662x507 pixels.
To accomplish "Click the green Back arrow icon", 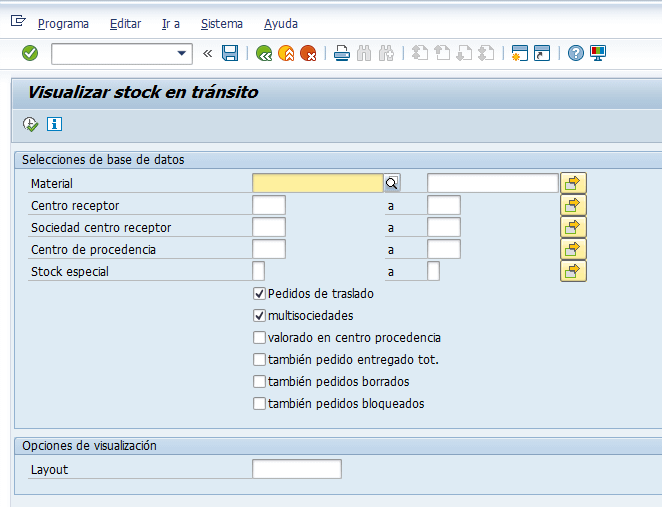I will [264, 53].
